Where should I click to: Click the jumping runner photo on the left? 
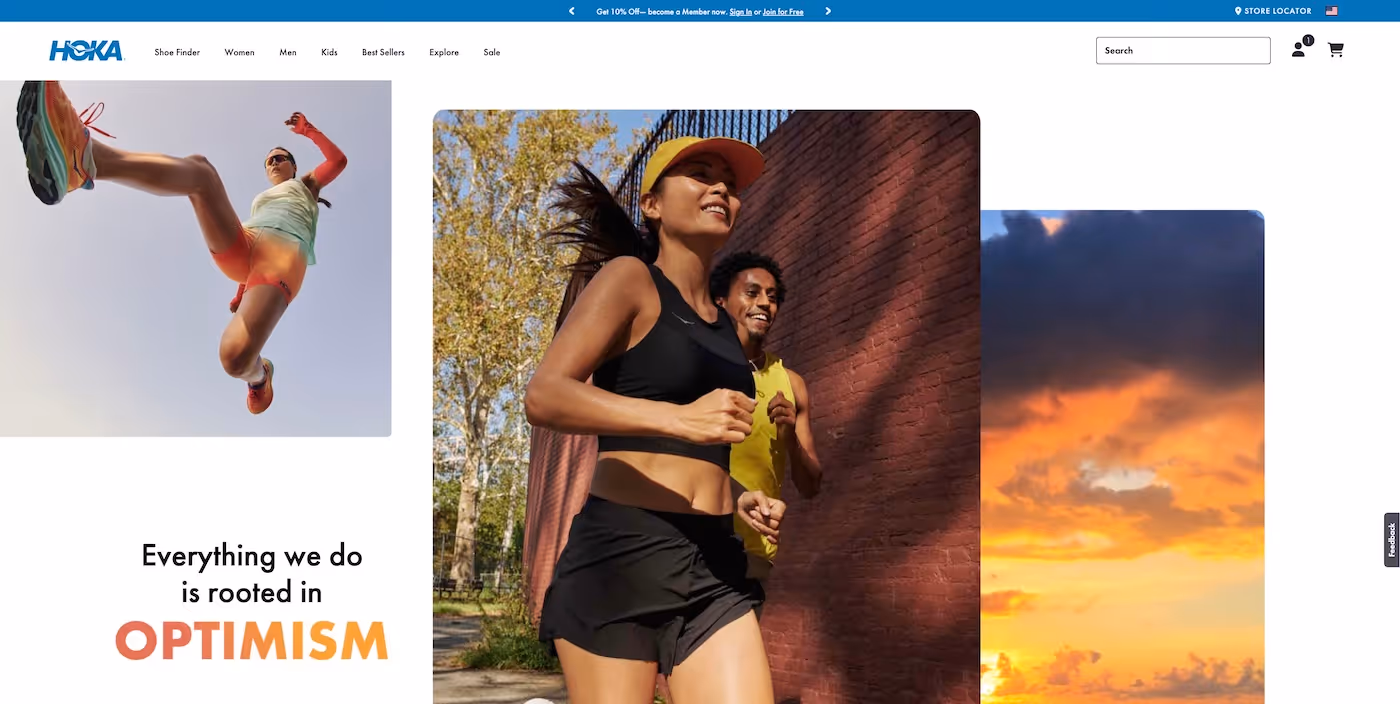click(x=195, y=255)
